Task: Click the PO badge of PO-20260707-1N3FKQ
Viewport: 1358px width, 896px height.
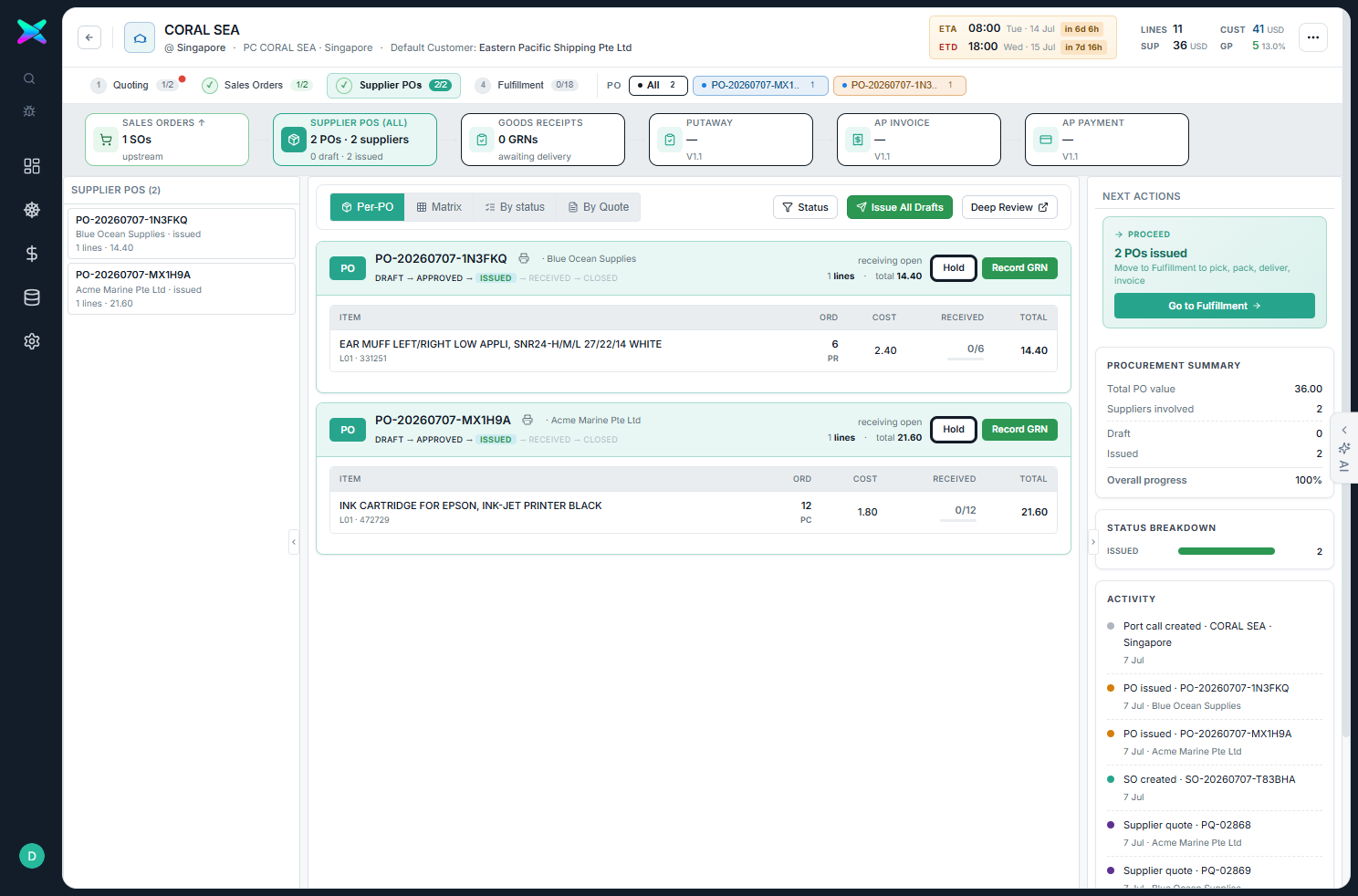Action: point(348,268)
